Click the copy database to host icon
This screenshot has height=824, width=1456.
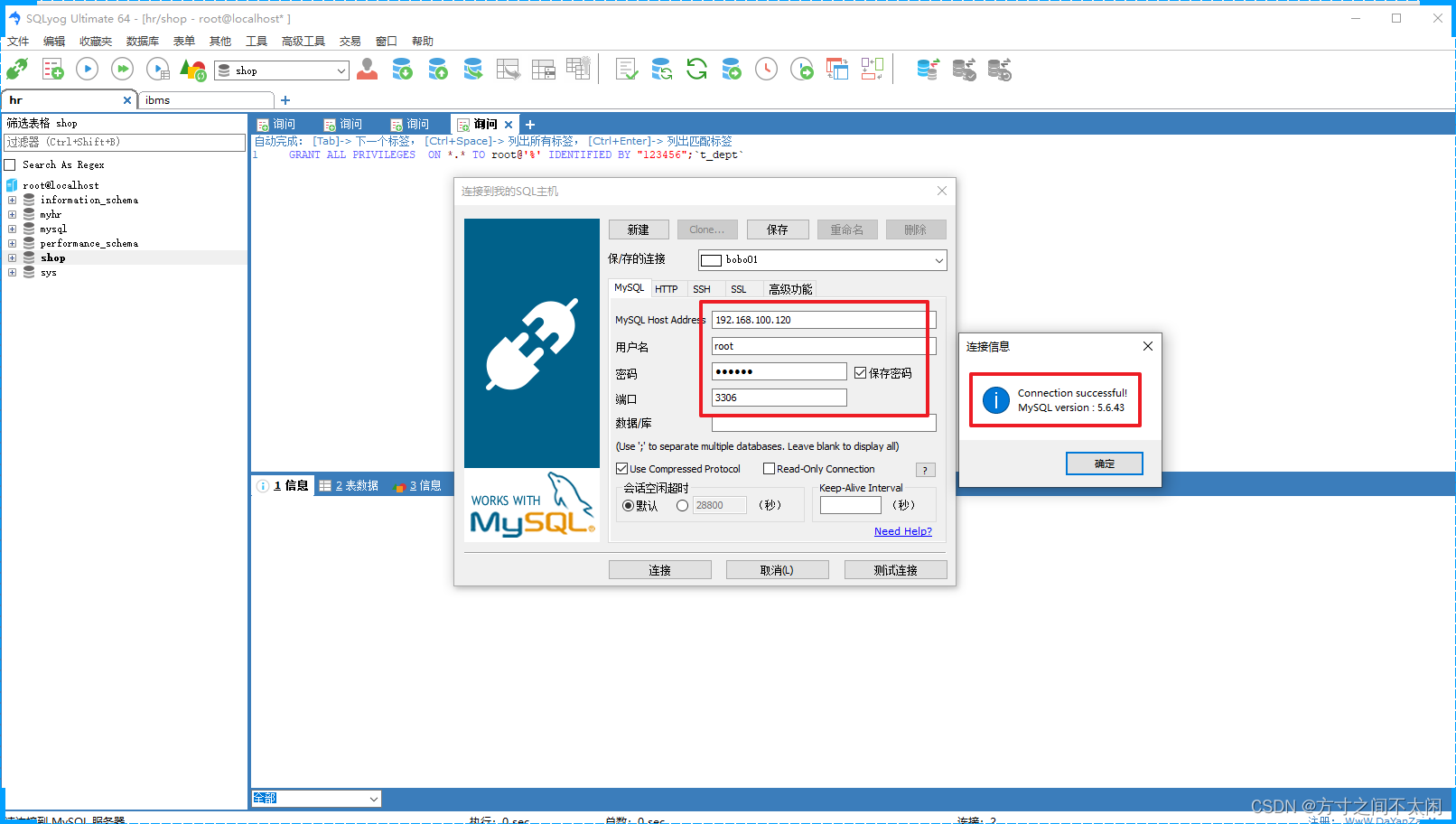[x=472, y=70]
